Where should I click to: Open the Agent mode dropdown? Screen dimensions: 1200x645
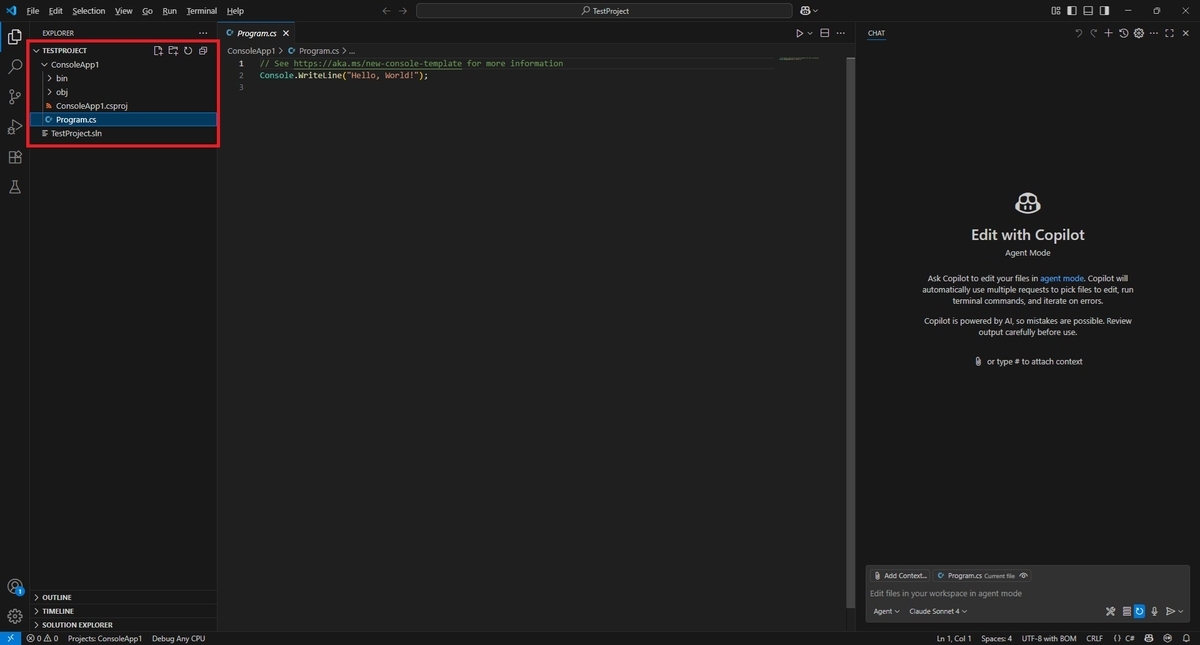tap(886, 611)
